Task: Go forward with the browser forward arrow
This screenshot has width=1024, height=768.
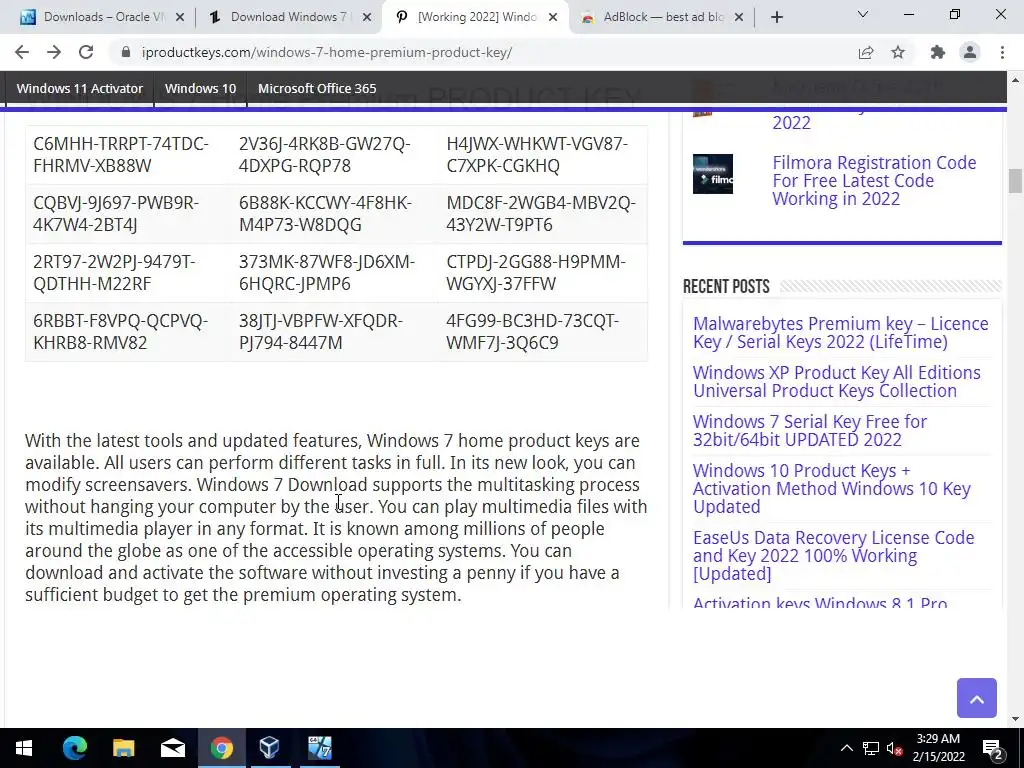Action: (54, 52)
